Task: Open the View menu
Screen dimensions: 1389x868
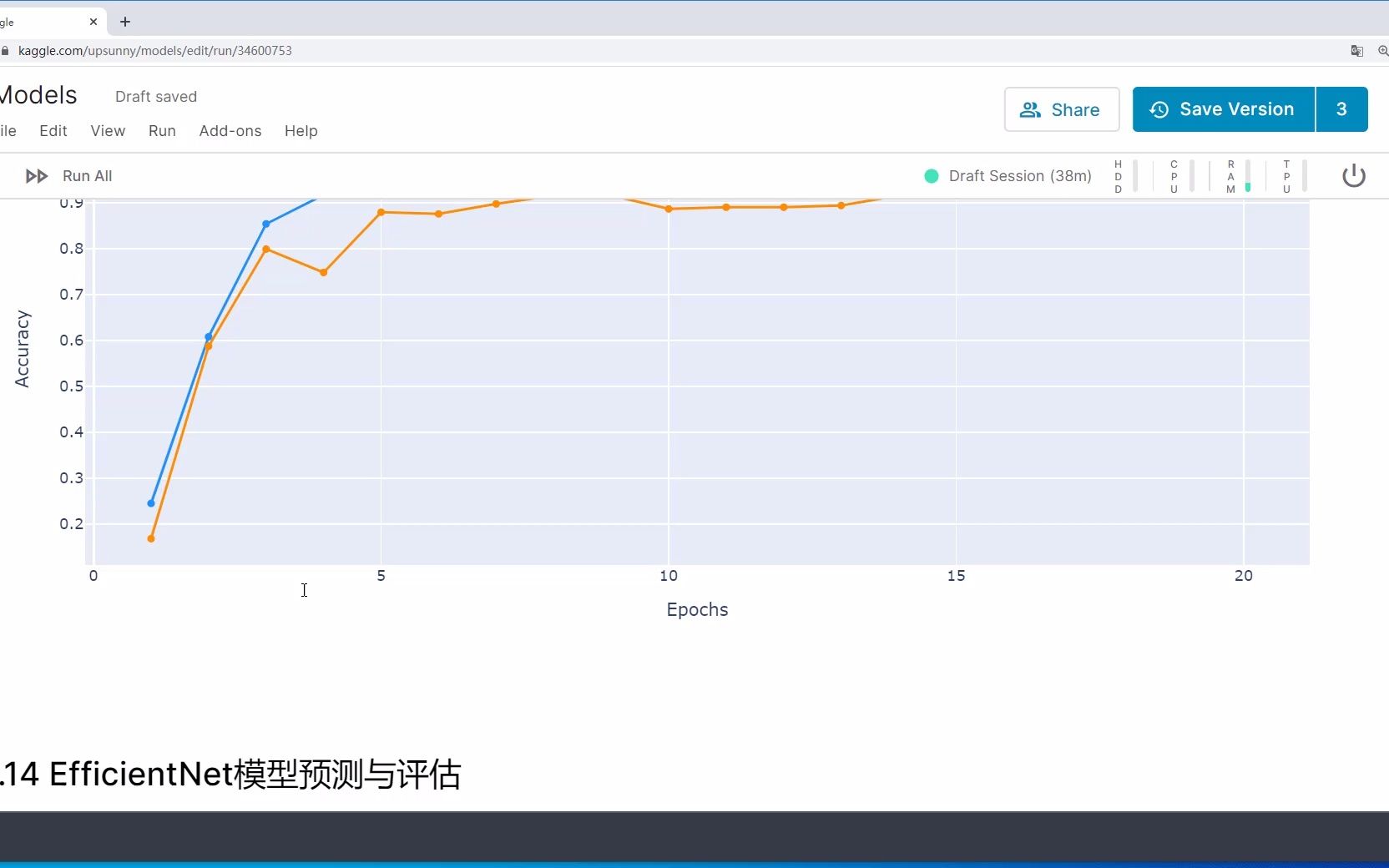Action: [x=108, y=131]
